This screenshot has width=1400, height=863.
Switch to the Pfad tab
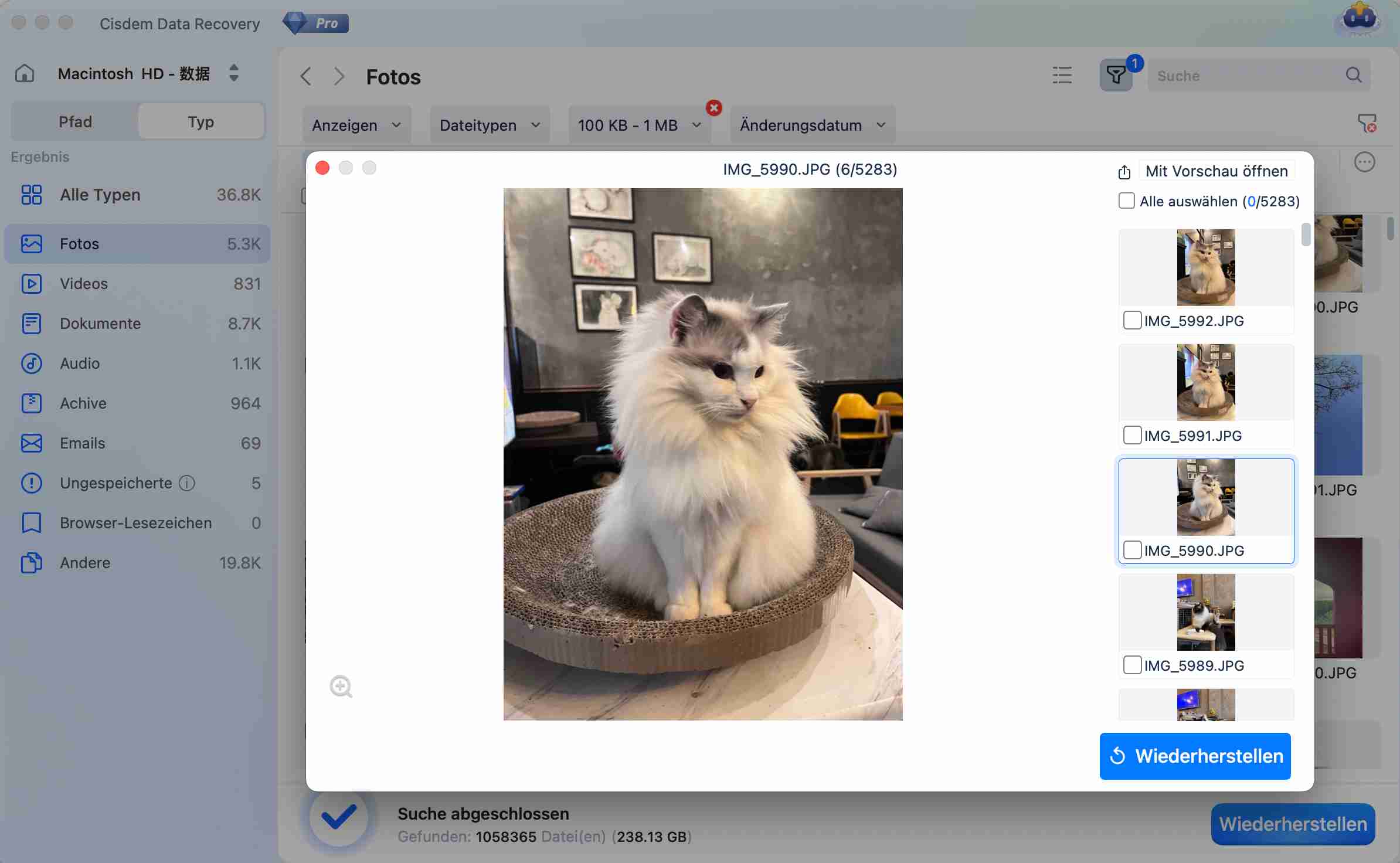pyautogui.click(x=75, y=122)
